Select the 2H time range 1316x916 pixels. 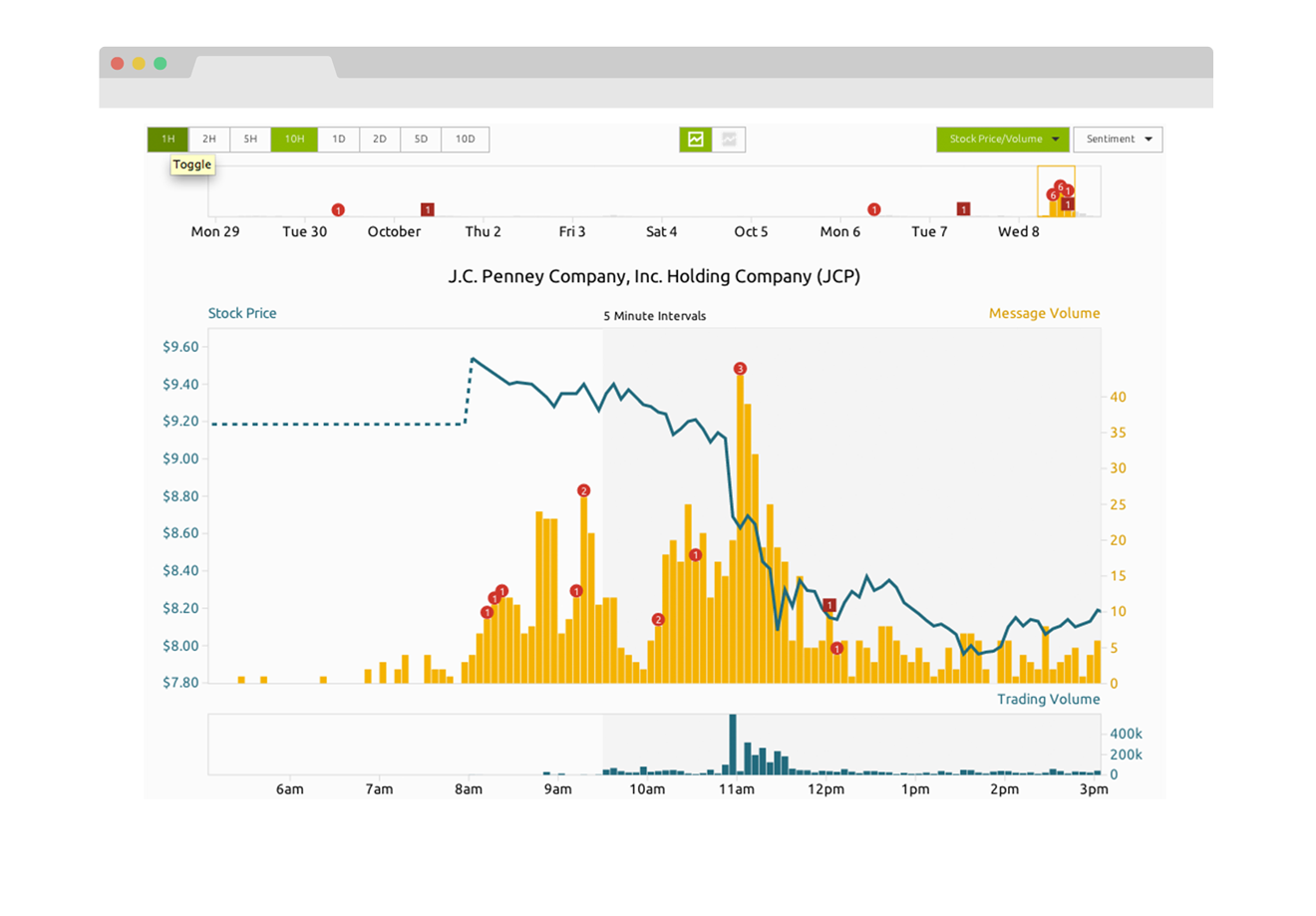click(209, 140)
